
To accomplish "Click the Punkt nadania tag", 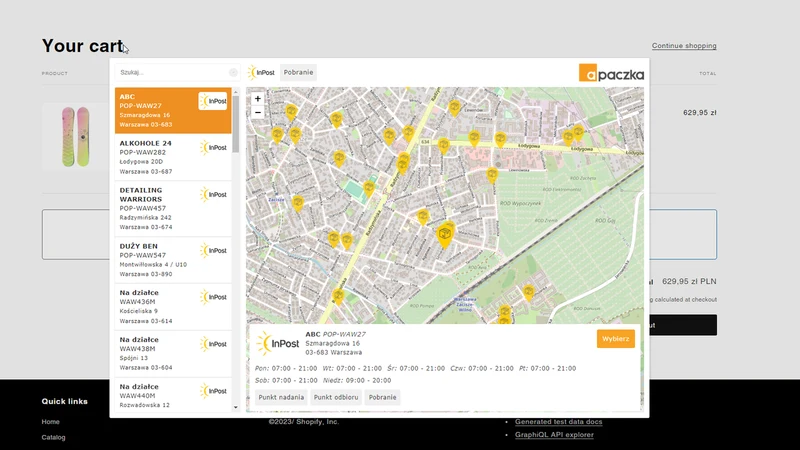I will (281, 397).
